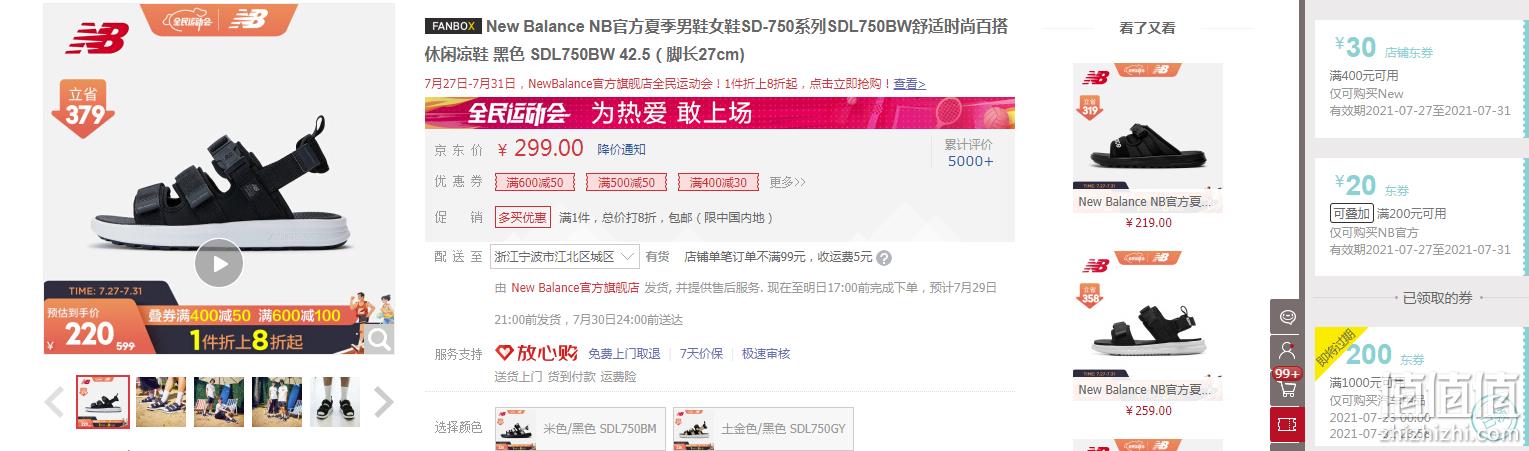Select the 土金色/黑色 SDL750GY color option
Image resolution: width=1529 pixels, height=451 pixels.
tap(763, 428)
